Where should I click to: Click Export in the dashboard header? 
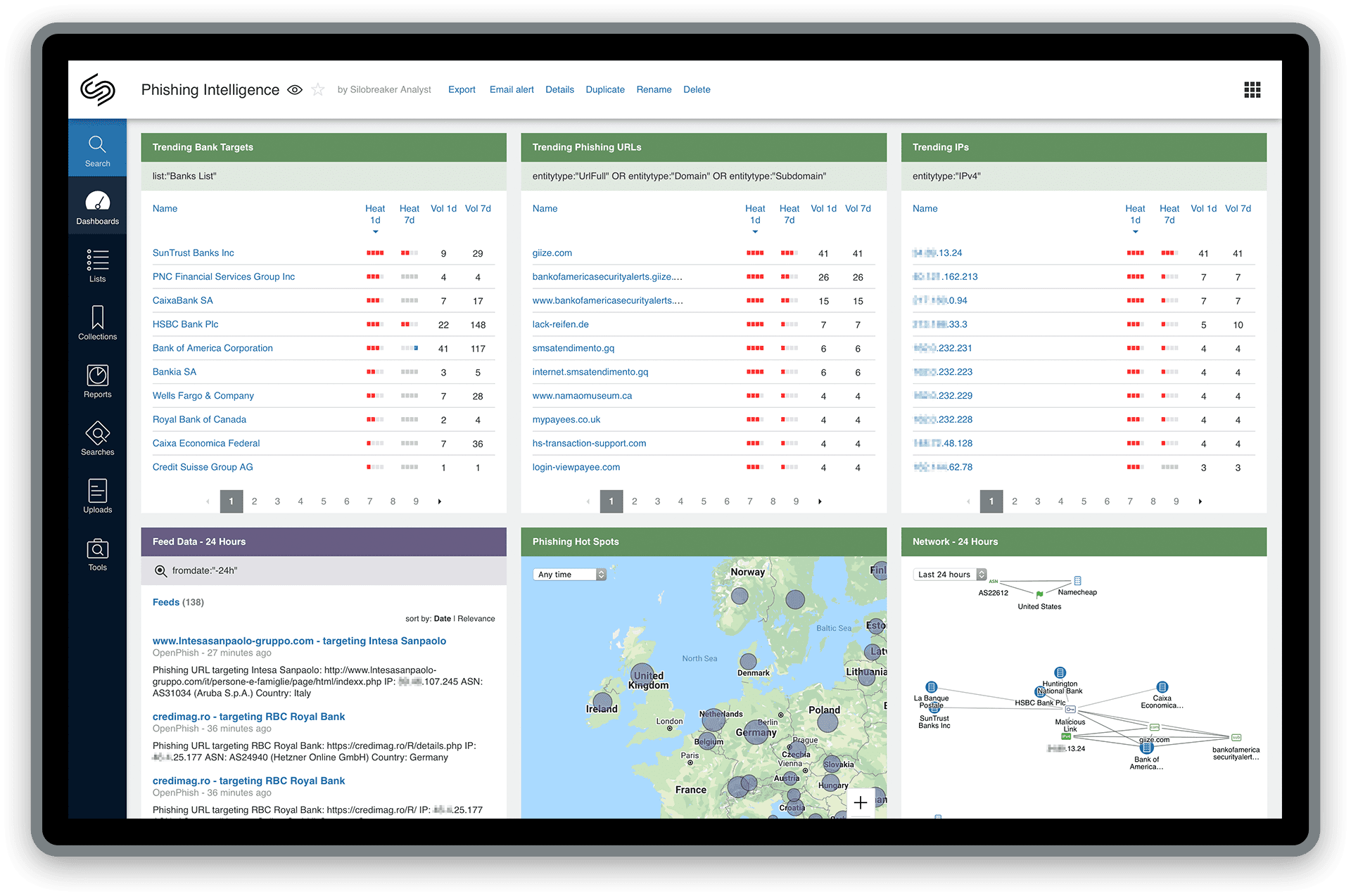coord(462,89)
